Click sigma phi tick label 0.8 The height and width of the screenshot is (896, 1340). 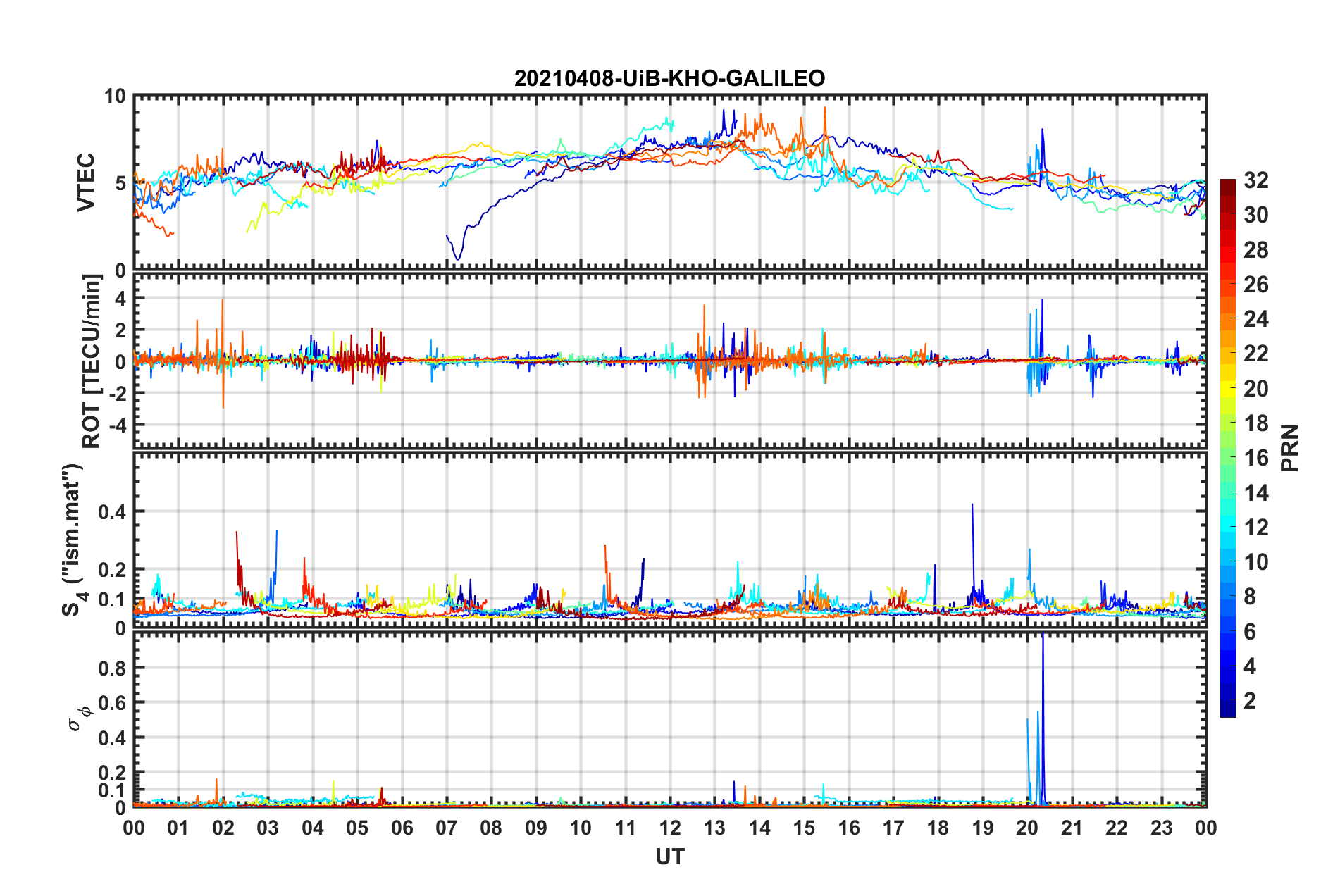(112, 668)
